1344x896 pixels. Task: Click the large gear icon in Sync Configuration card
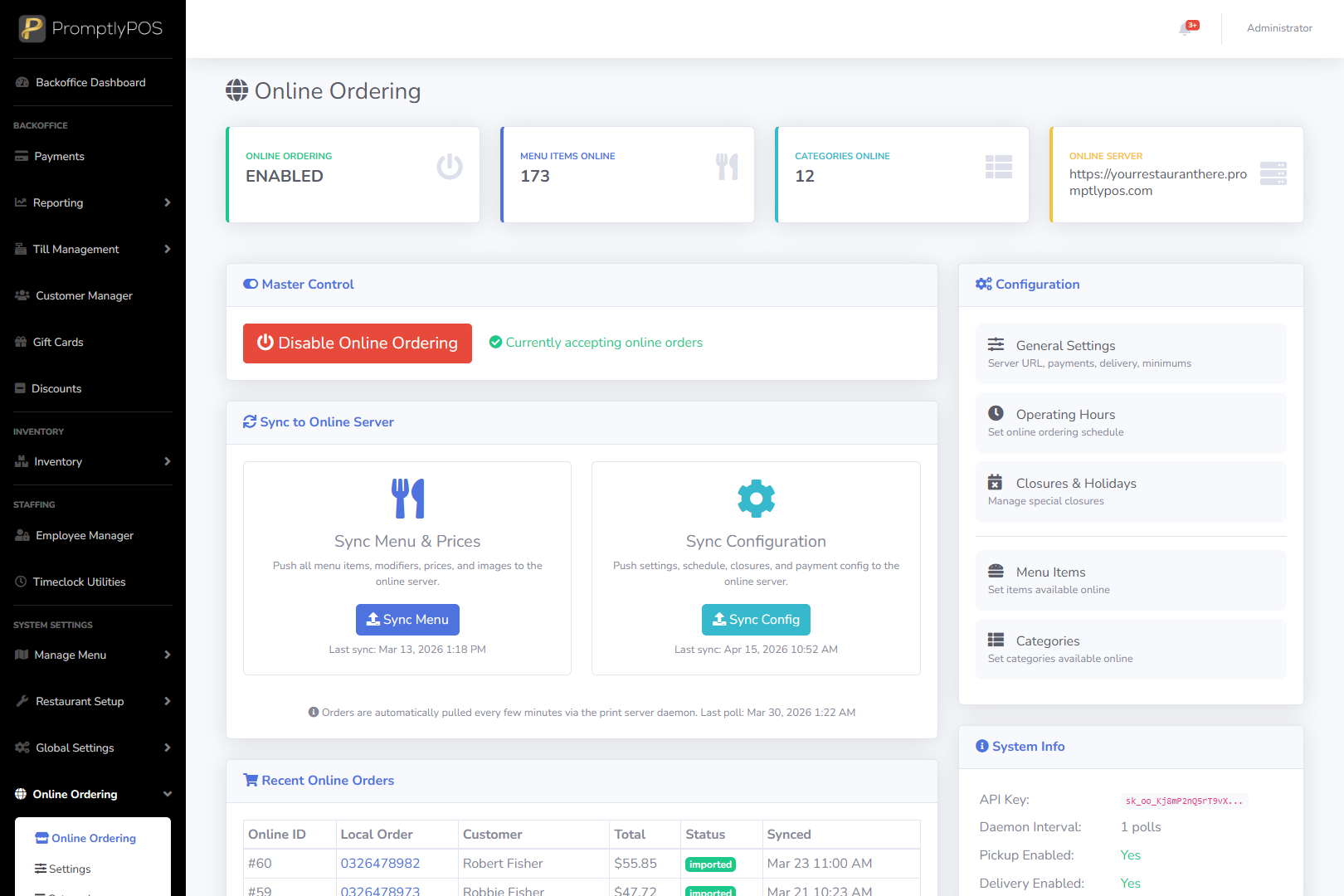pyautogui.click(x=757, y=498)
